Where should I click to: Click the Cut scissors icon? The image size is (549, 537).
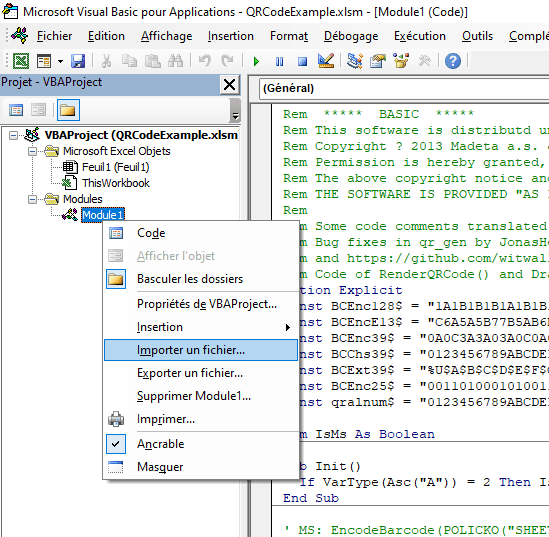(x=106, y=61)
